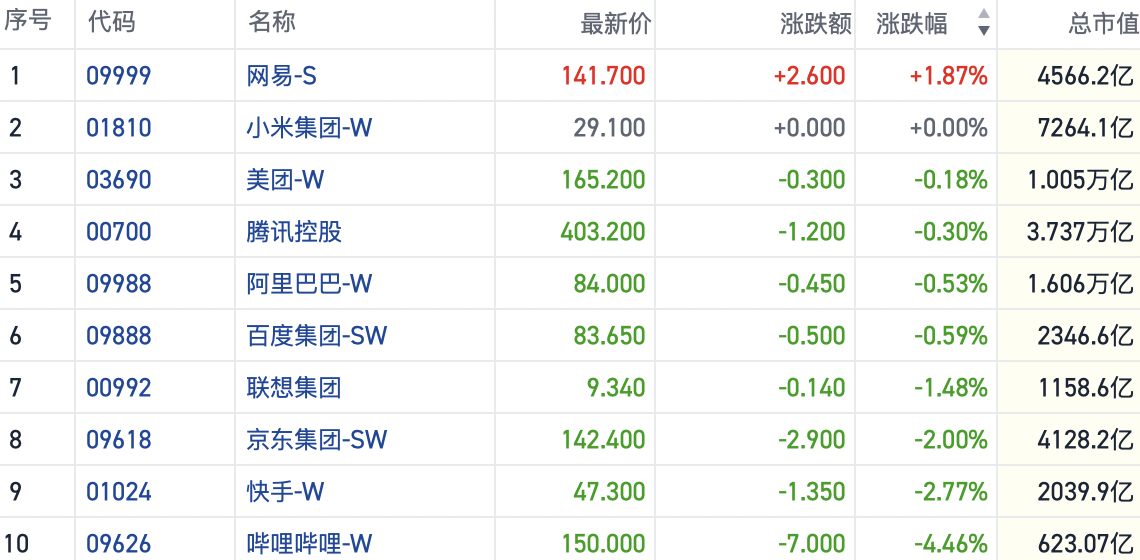Open the 哔哩哔哩-W stock link
Viewport: 1140px width, 560px height.
tap(309, 544)
